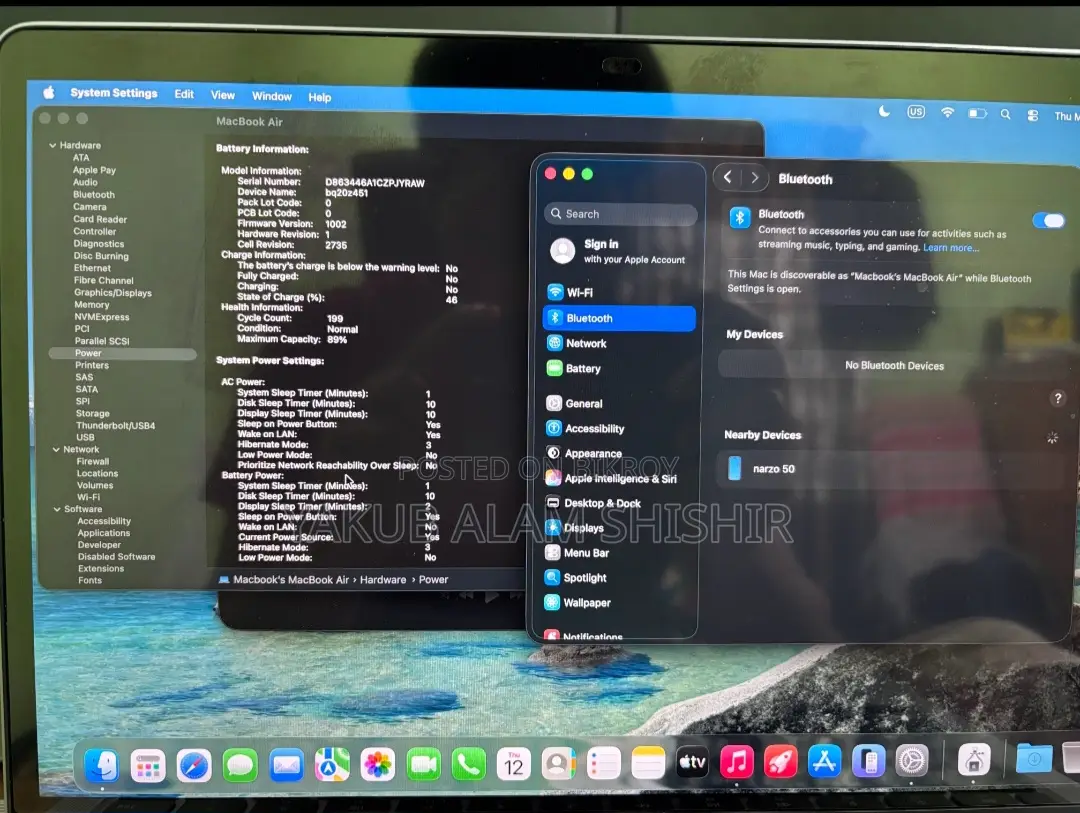Screen dimensions: 1080x813
Task: Open Finder from the dock
Action: (102, 765)
